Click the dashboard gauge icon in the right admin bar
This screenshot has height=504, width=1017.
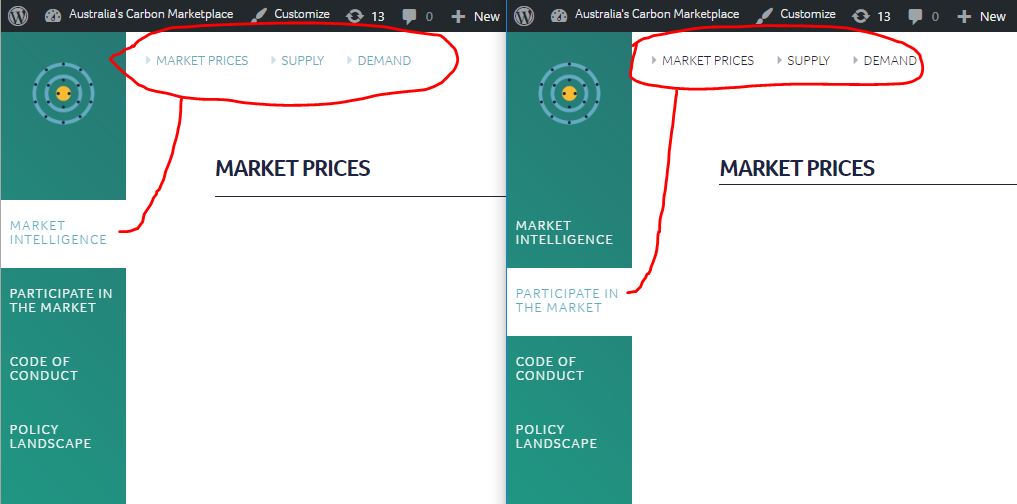point(558,16)
